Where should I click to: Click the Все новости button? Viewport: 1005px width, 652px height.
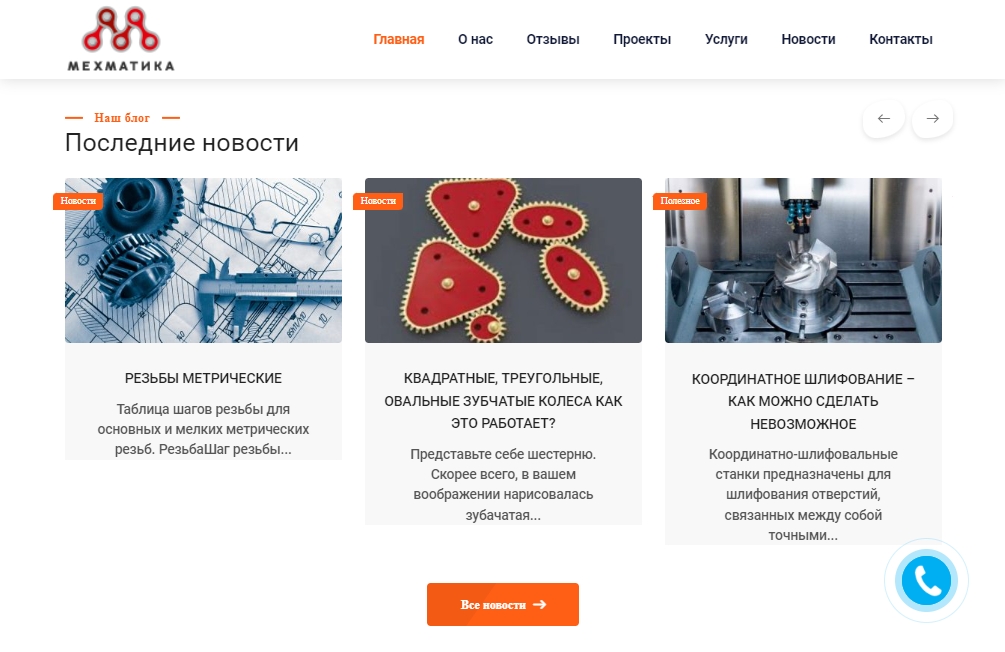click(503, 605)
